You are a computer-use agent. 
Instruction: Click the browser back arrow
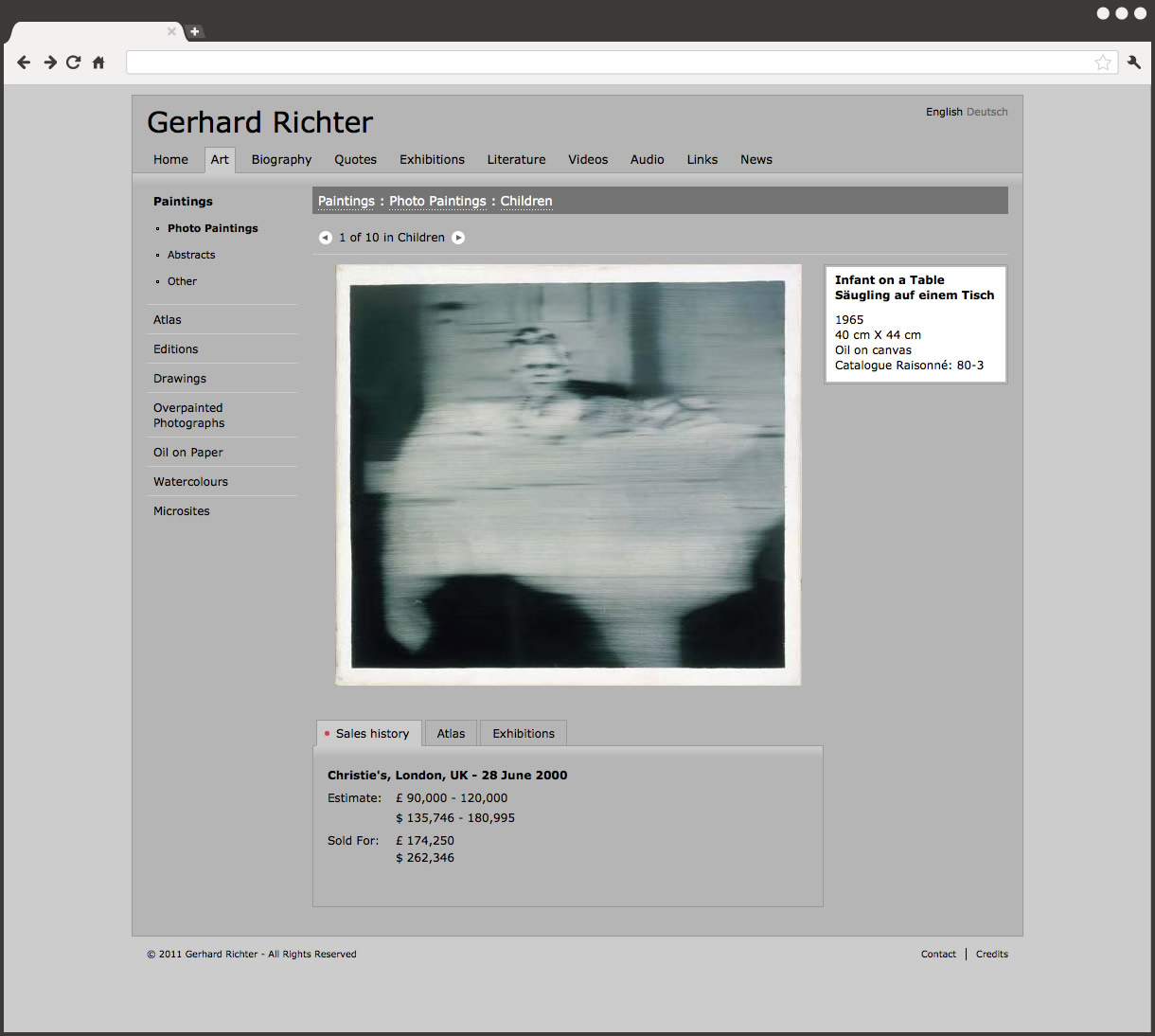coord(24,63)
